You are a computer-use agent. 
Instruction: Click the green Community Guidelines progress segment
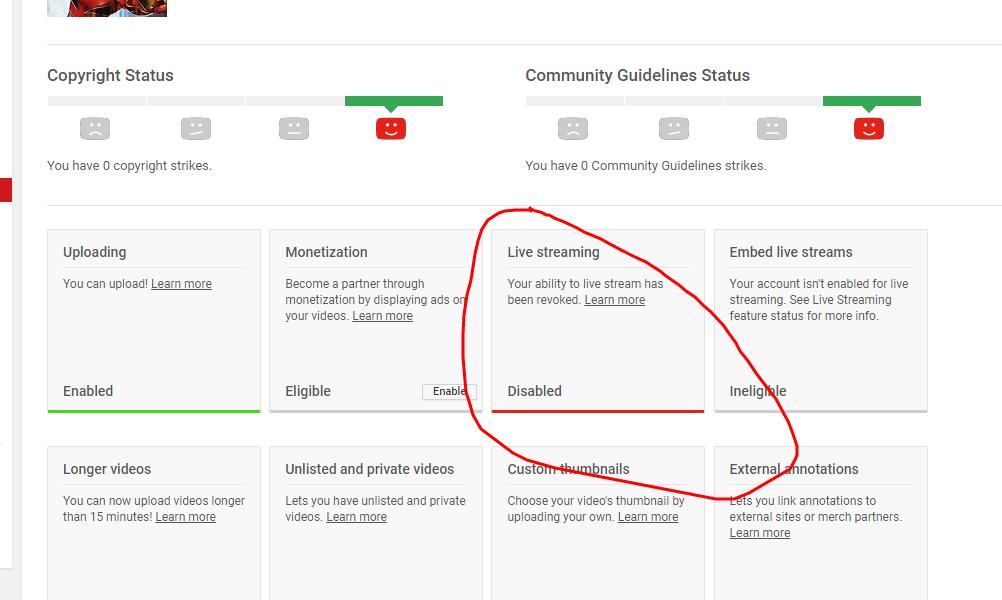click(x=872, y=101)
